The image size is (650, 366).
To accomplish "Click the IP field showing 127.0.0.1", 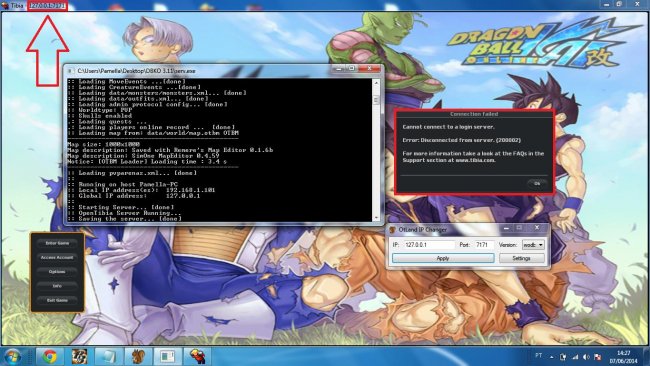I will pyautogui.click(x=429, y=245).
